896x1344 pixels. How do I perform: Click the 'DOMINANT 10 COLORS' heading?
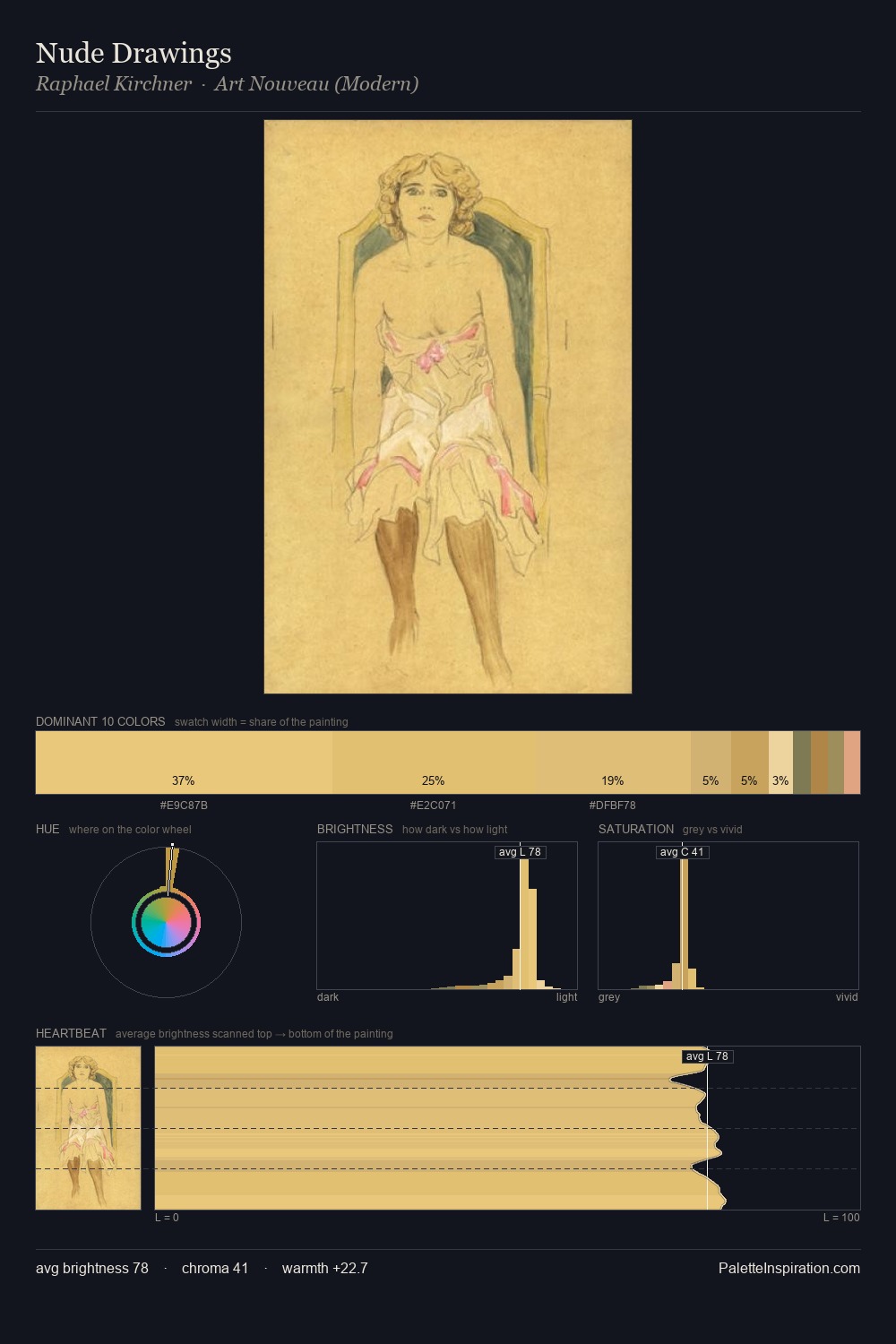tap(100, 721)
